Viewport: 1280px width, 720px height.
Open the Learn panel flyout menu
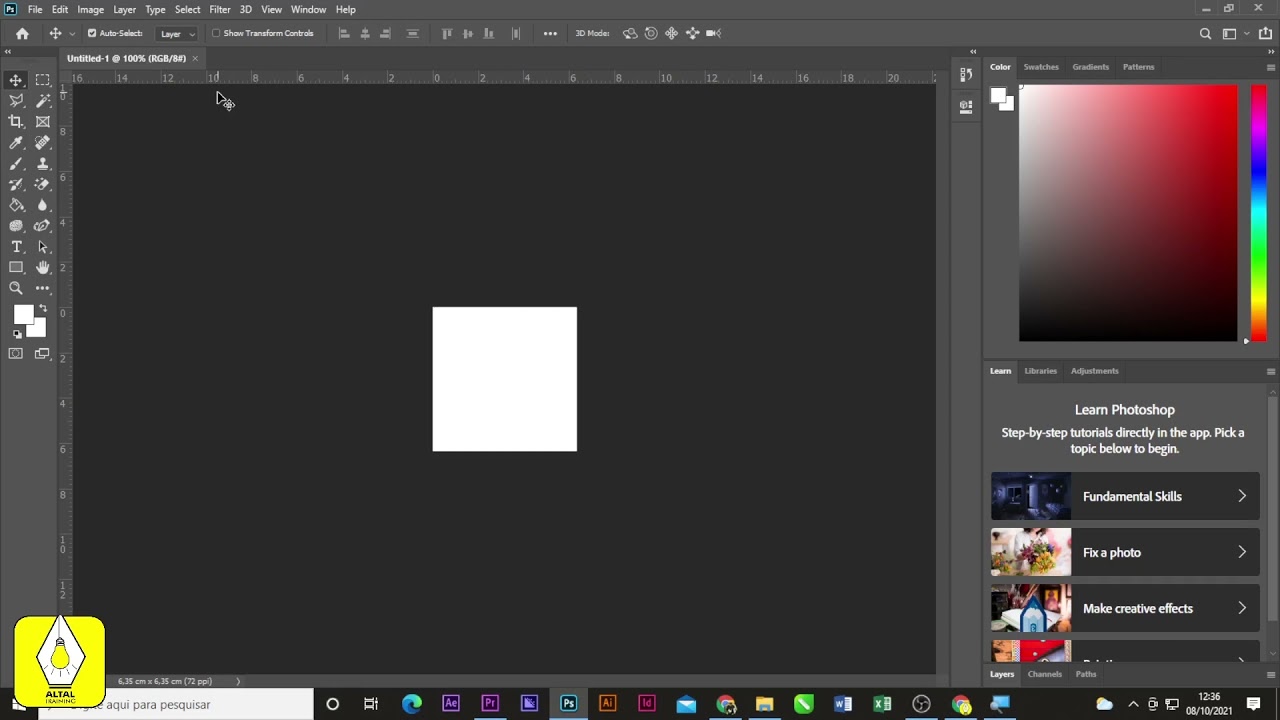(1271, 371)
